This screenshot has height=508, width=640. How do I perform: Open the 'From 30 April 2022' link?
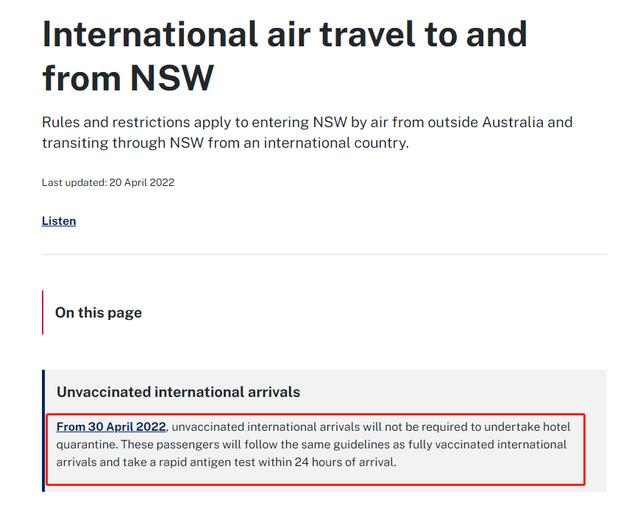[111, 427]
